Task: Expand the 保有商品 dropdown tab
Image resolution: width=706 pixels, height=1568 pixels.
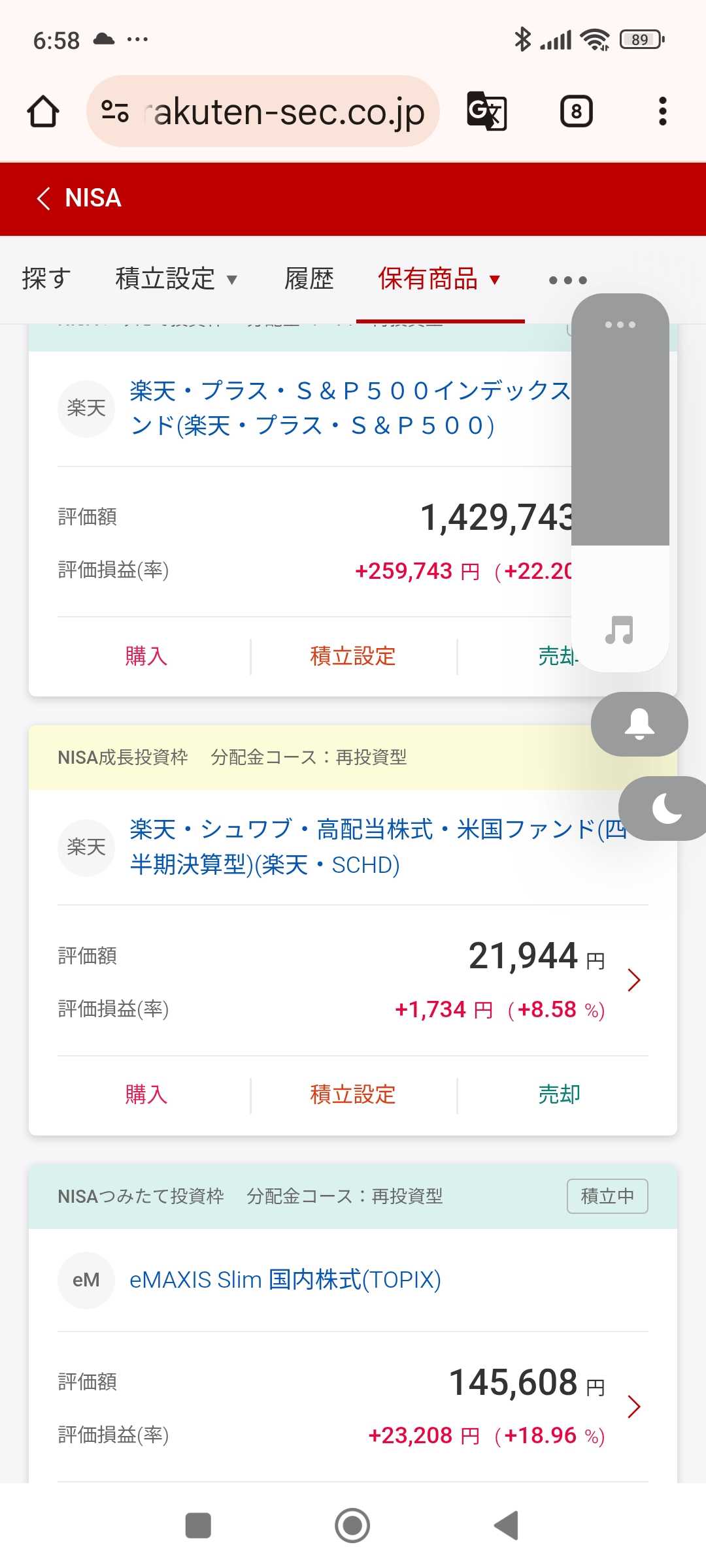Action: click(x=439, y=279)
